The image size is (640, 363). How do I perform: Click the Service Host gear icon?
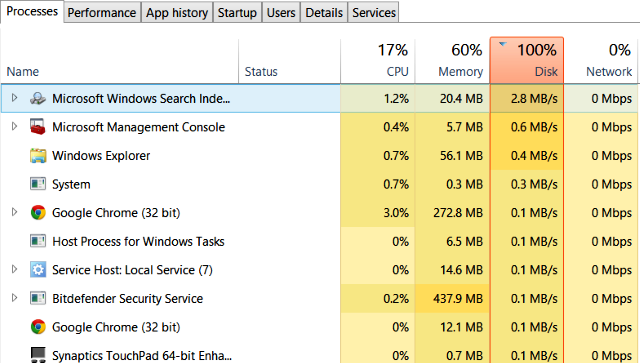coord(38,270)
